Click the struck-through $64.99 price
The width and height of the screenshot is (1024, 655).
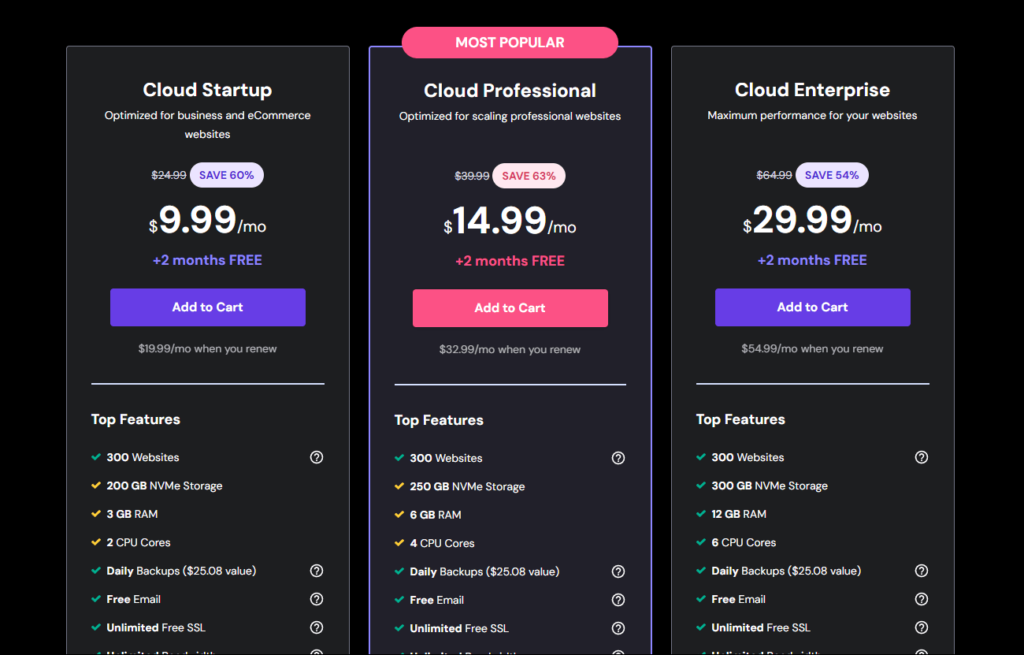(x=774, y=175)
